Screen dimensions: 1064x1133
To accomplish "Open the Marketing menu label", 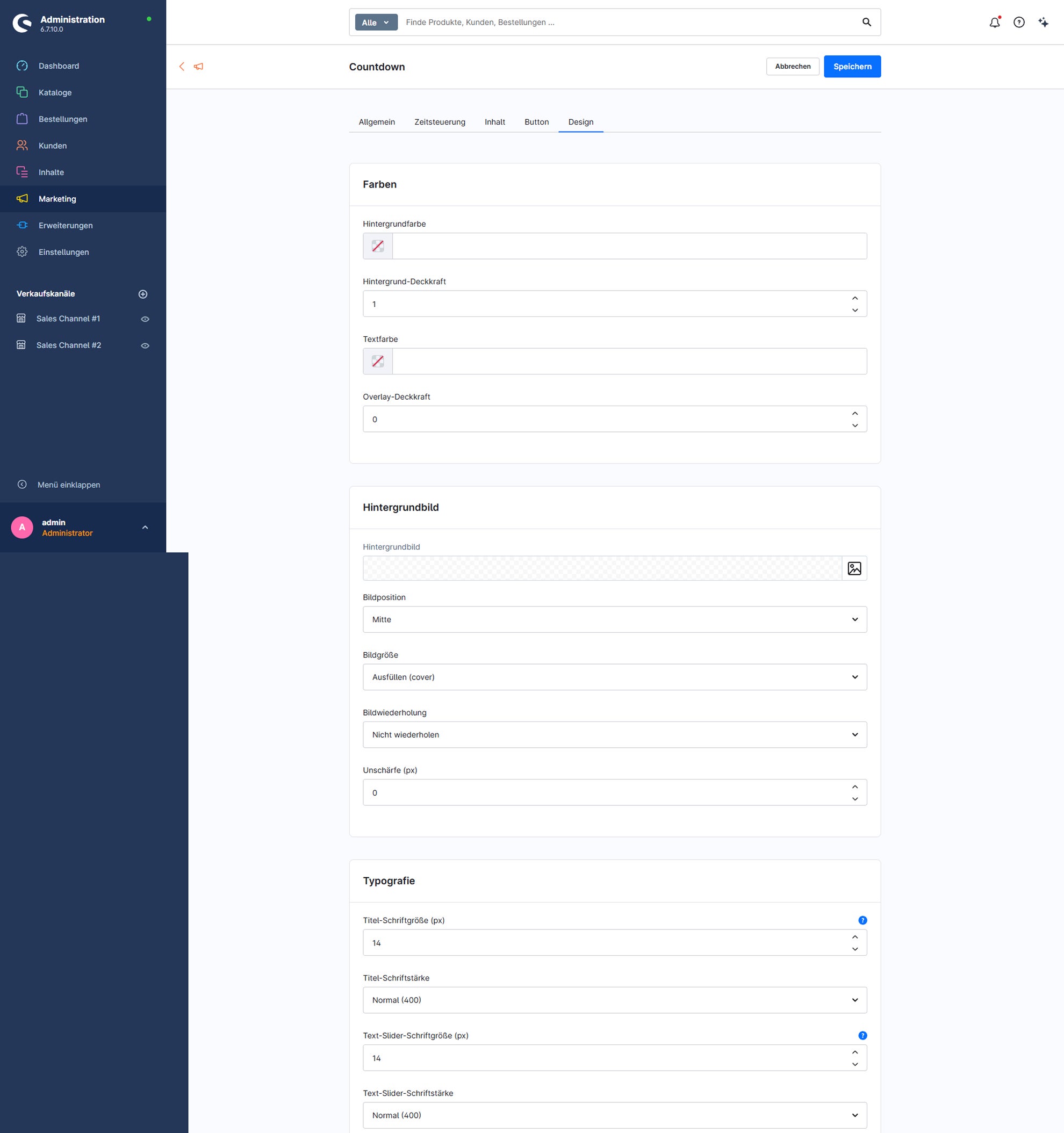I will 57,199.
